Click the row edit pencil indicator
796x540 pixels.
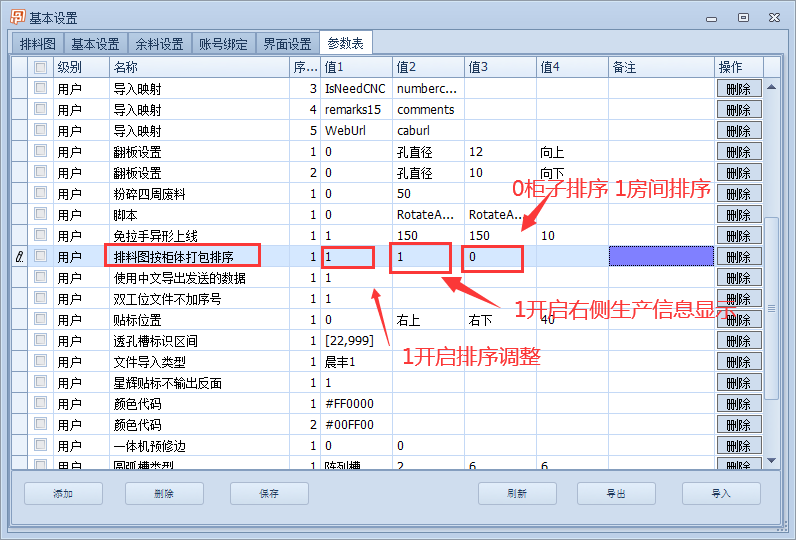coord(20,257)
